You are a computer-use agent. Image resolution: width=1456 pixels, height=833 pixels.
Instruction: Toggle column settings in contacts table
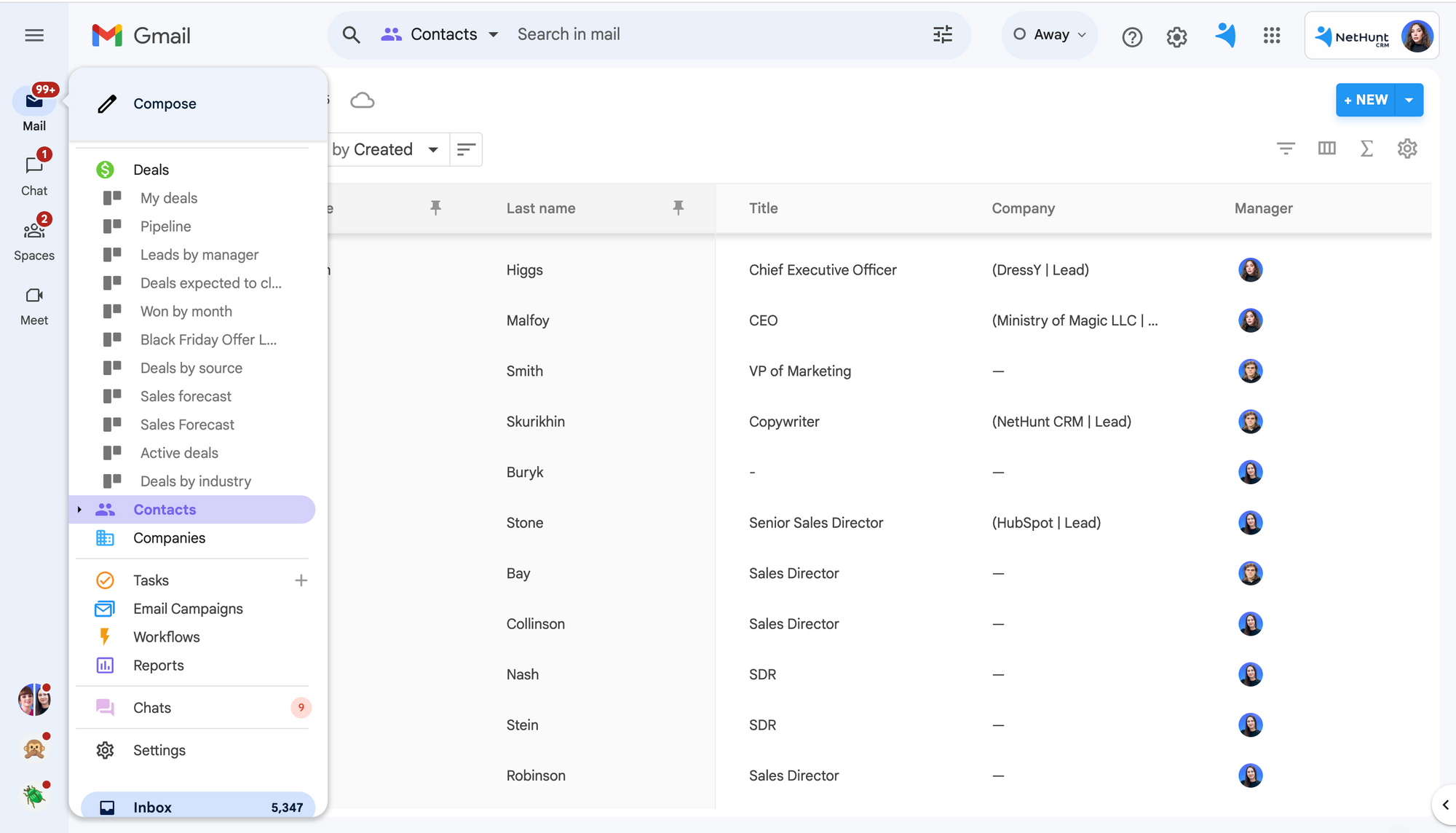(1326, 148)
